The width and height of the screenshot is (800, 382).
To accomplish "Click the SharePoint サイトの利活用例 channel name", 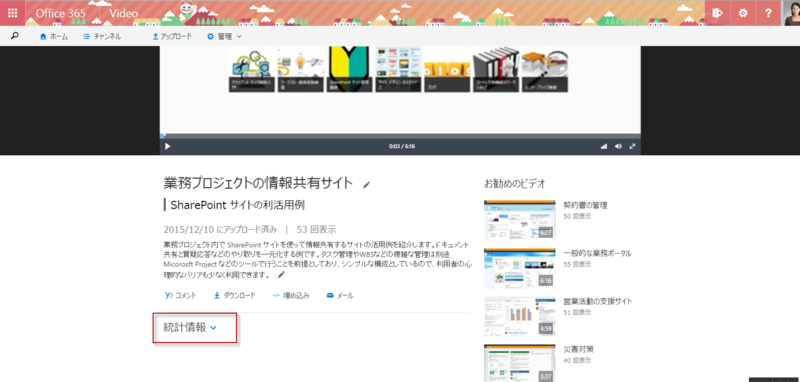I will 237,205.
